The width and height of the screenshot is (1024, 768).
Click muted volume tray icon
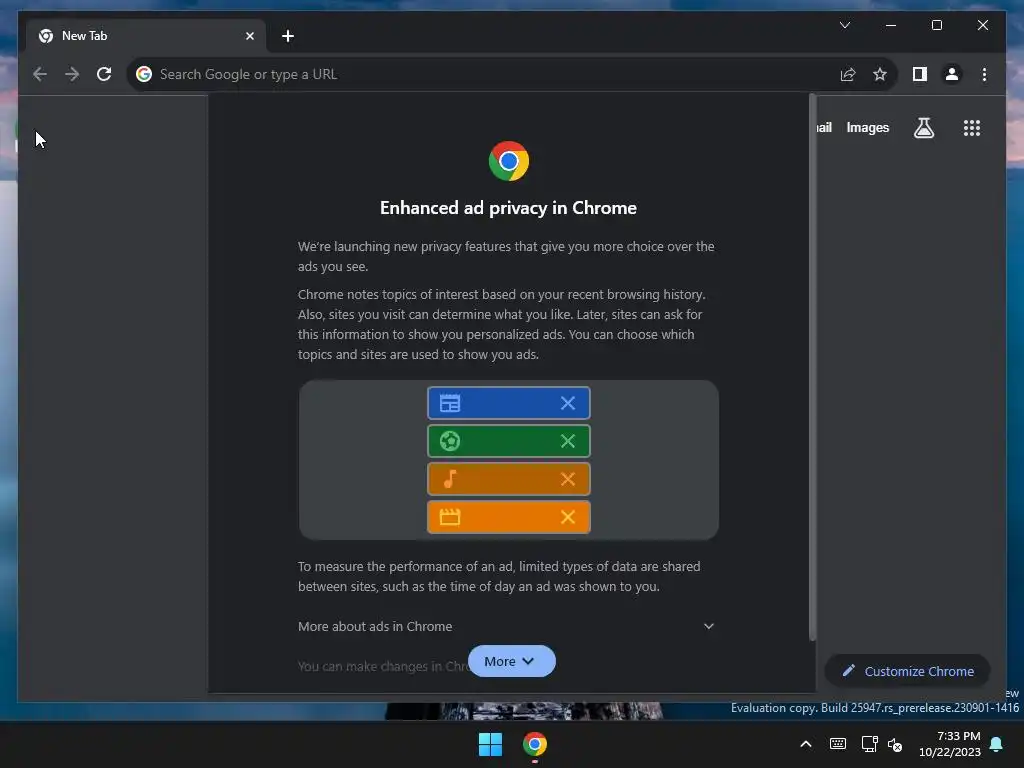click(895, 744)
